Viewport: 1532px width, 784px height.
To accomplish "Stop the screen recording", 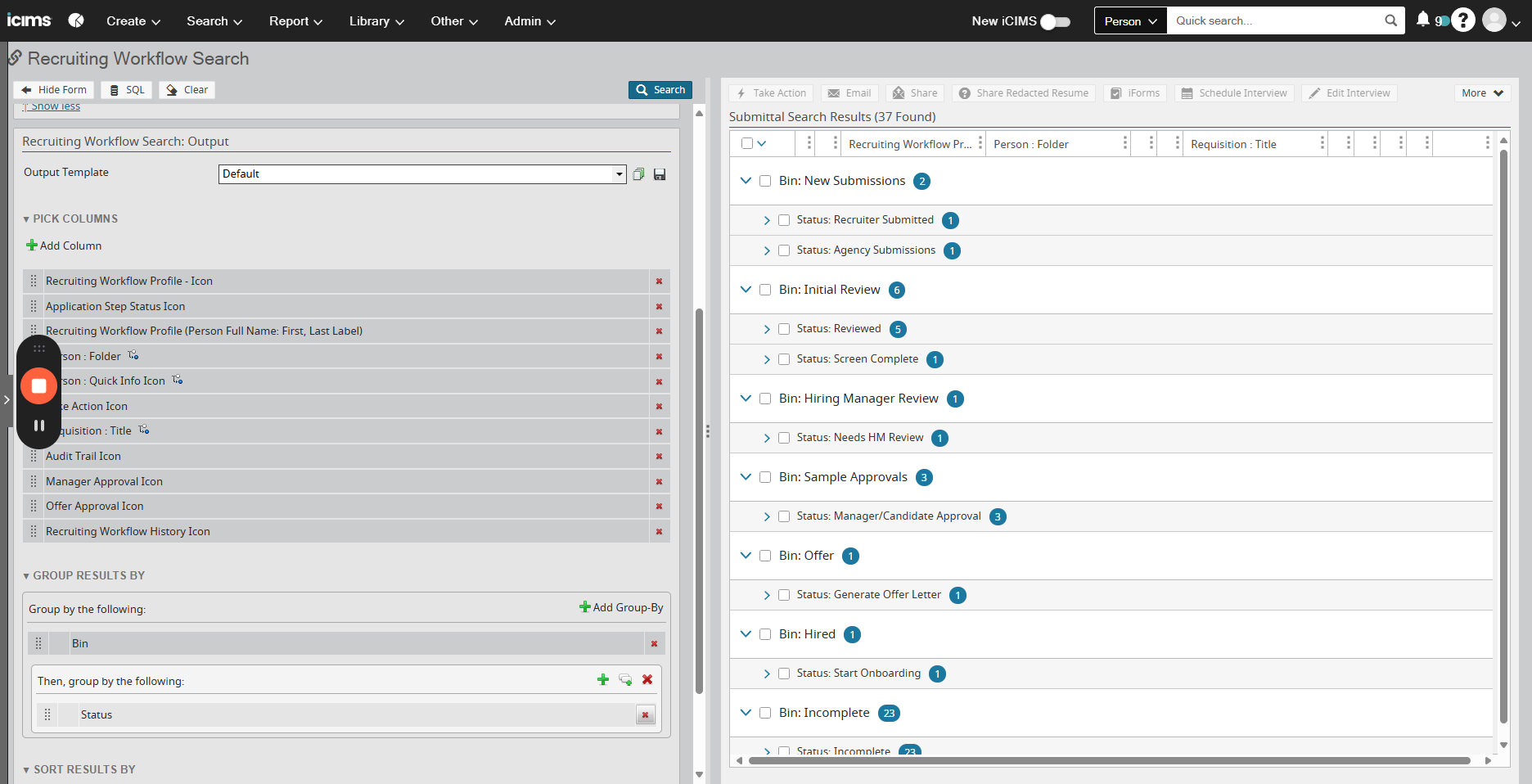I will click(x=38, y=385).
